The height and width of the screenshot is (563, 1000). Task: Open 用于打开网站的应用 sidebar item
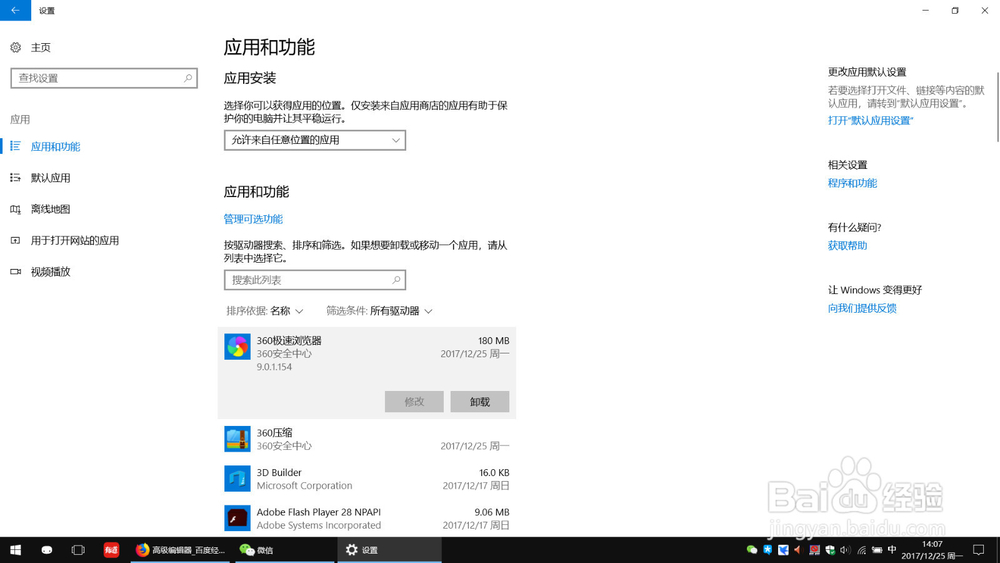pyautogui.click(x=75, y=240)
